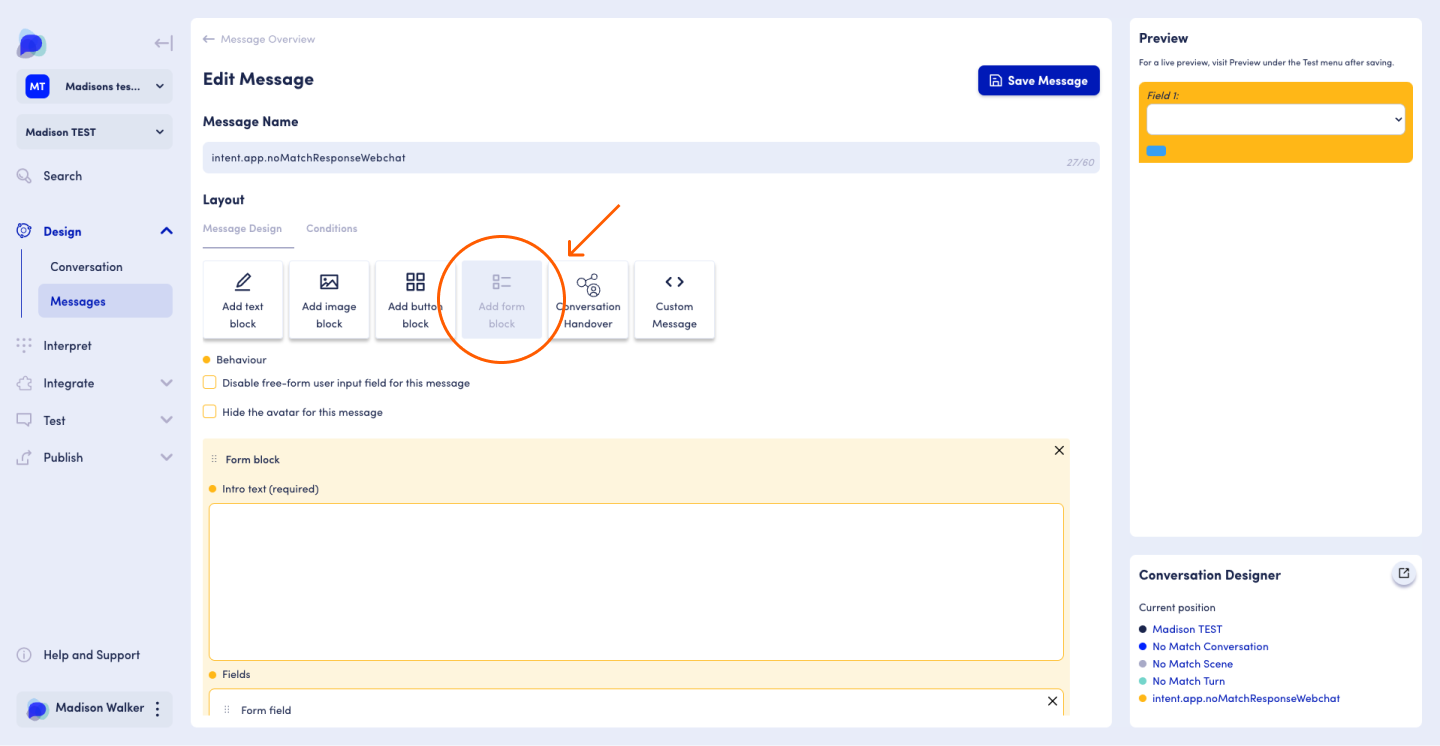Click the Conversation Handover icon
The image size is (1440, 746).
(589, 285)
